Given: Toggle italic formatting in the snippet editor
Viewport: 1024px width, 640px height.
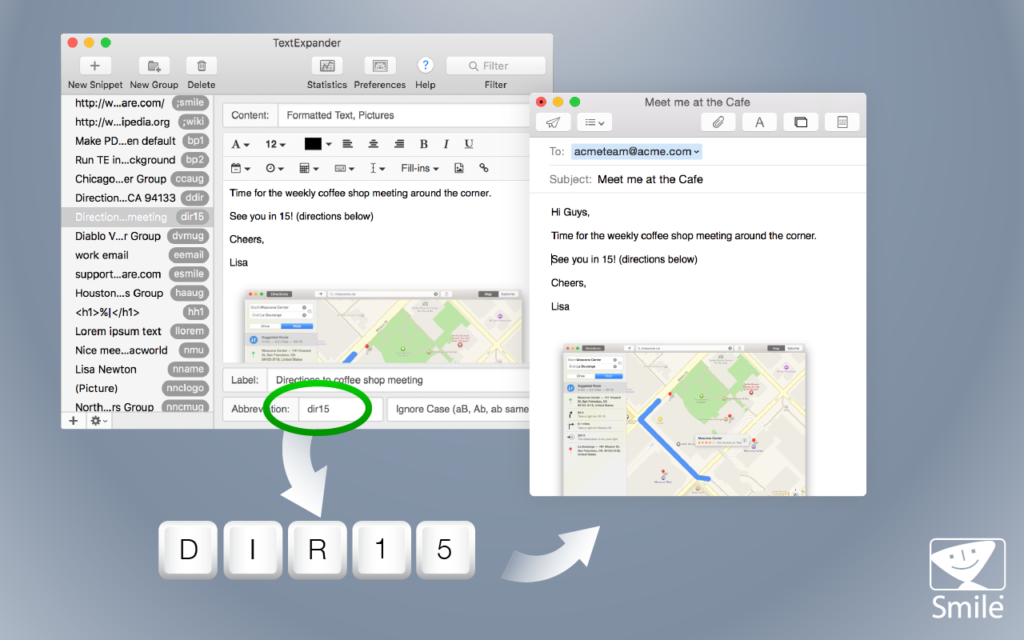Looking at the screenshot, I should [445, 144].
